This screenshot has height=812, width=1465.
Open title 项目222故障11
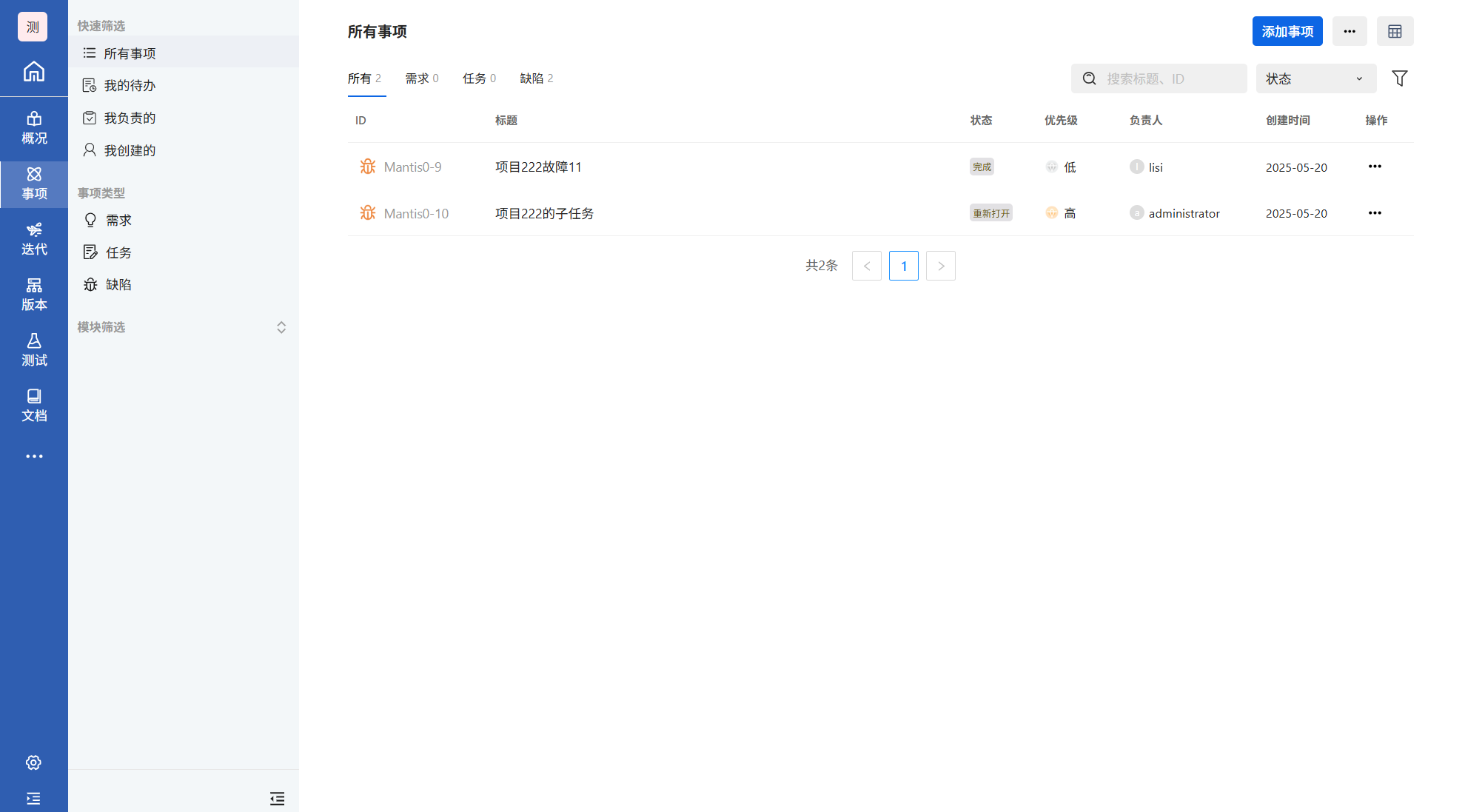pos(538,167)
